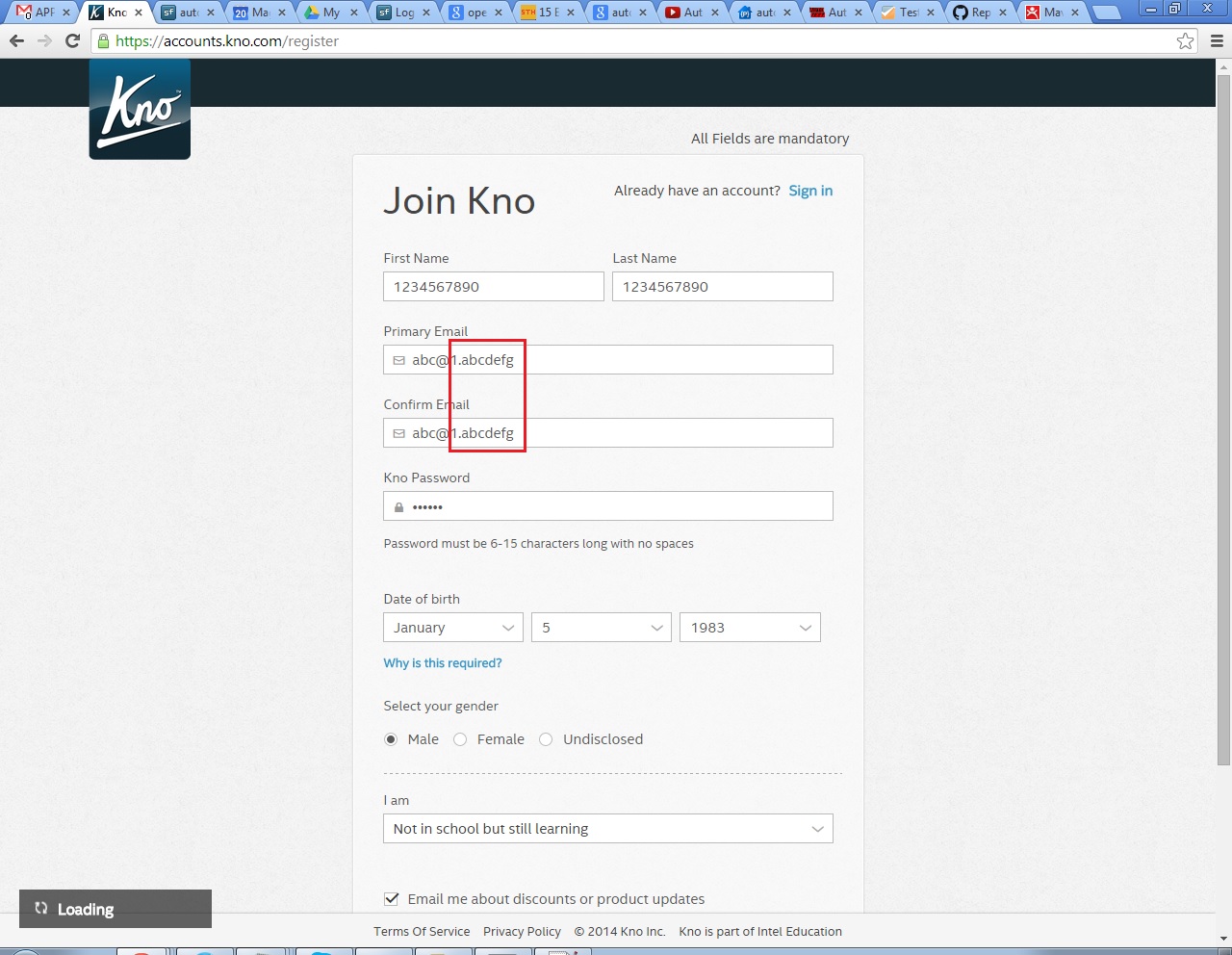Open 'Why is this required?' link
Image resolution: width=1232 pixels, height=955 pixels.
[443, 663]
